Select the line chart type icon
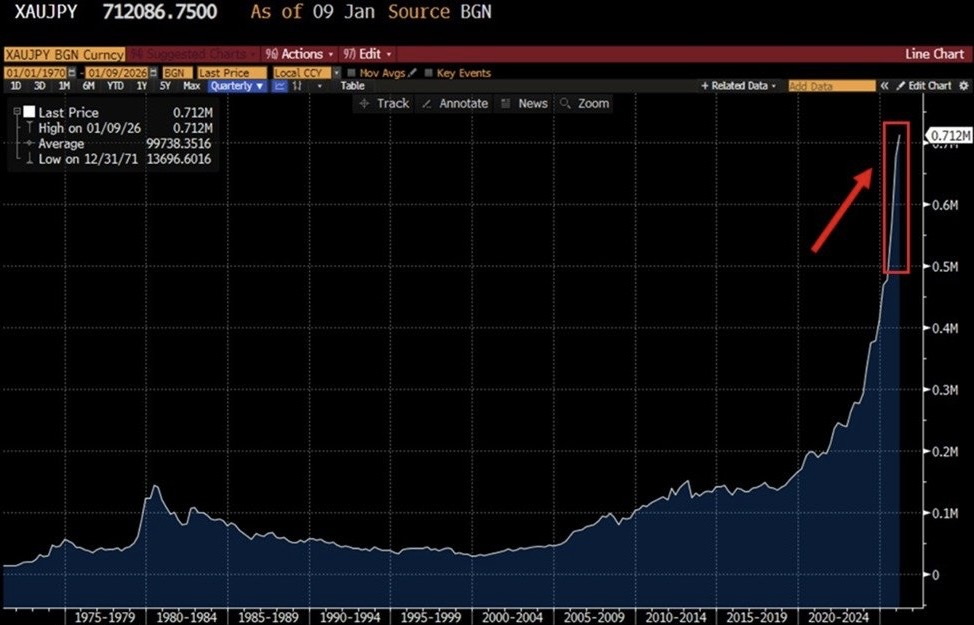 point(279,86)
